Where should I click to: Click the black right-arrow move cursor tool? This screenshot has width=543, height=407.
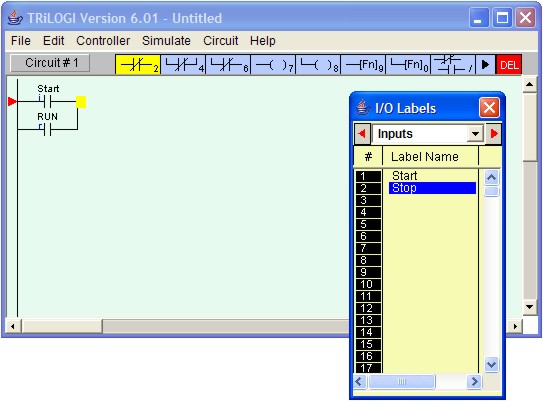pyautogui.click(x=485, y=64)
